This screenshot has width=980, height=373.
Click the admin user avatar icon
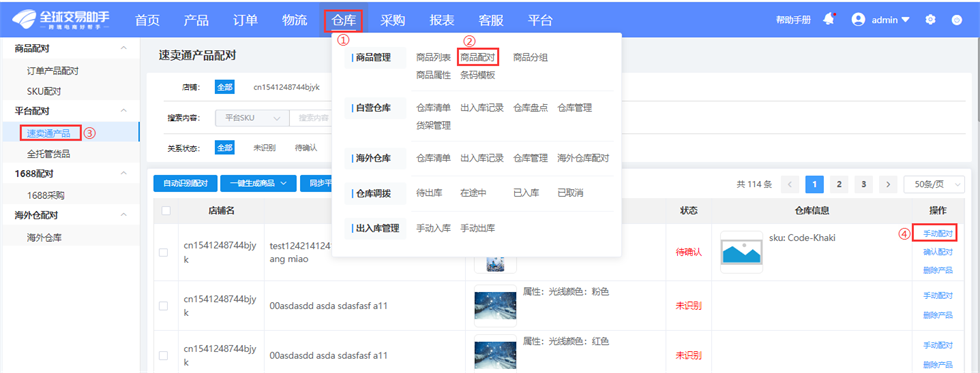pos(858,19)
